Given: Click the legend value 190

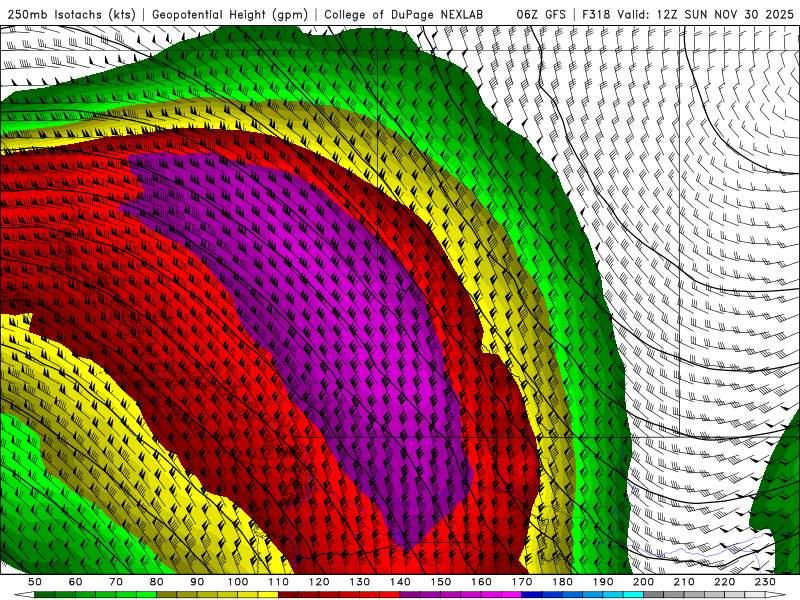Looking at the screenshot, I should (603, 582).
